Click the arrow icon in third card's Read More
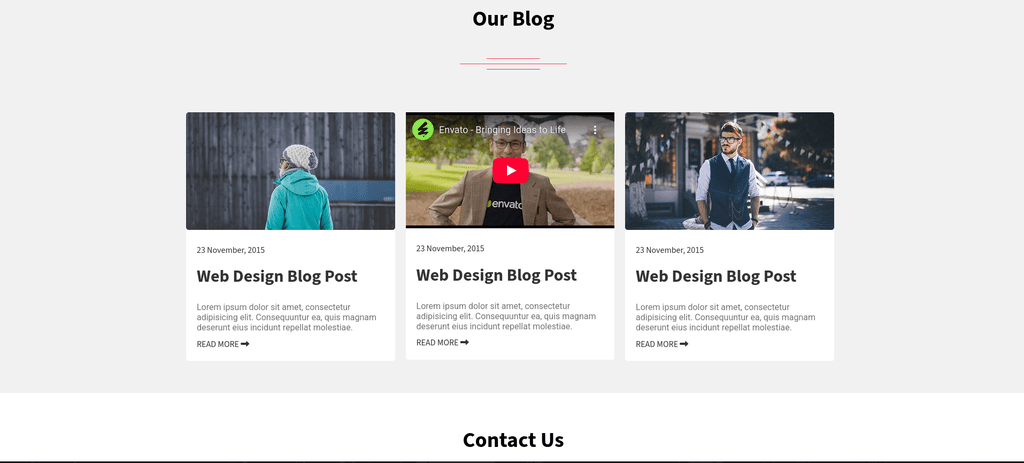 (x=684, y=344)
